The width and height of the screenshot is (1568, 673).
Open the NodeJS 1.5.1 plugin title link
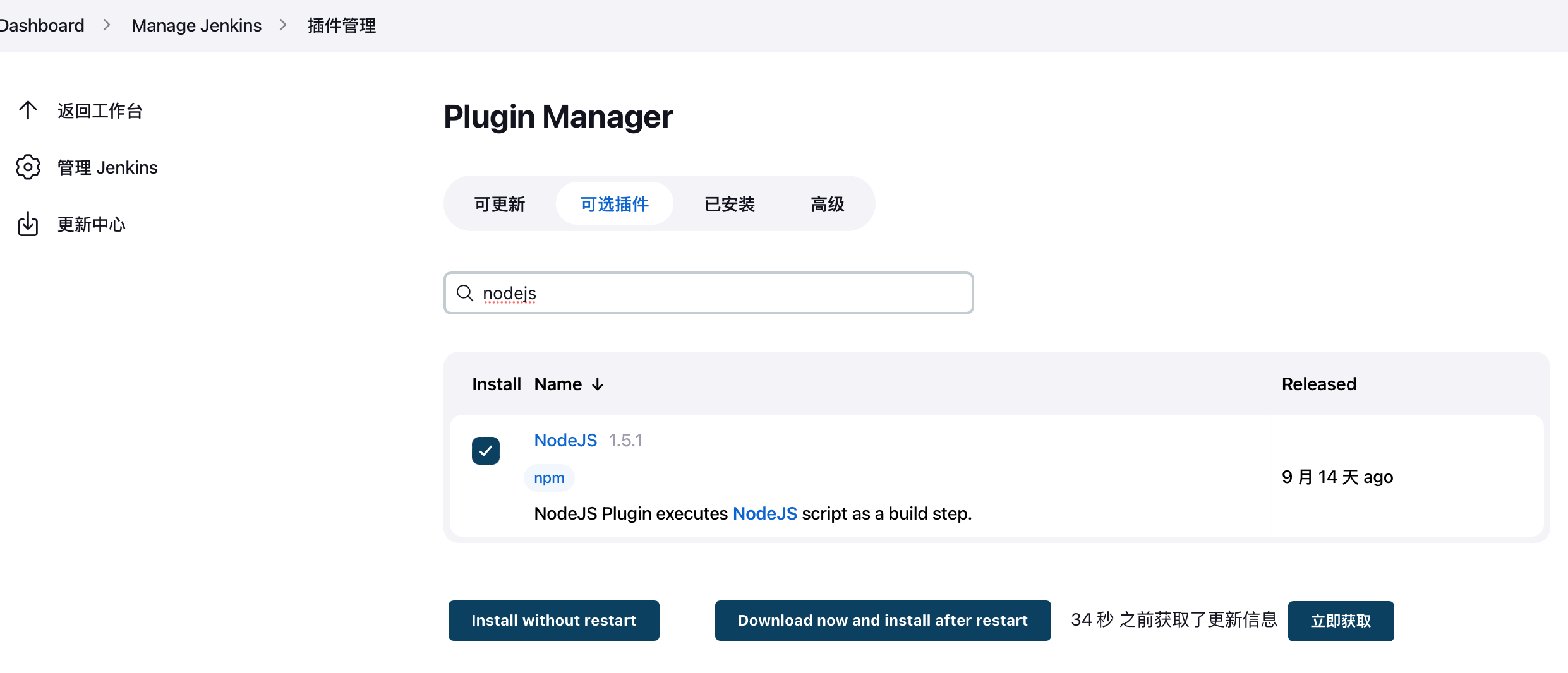[565, 440]
